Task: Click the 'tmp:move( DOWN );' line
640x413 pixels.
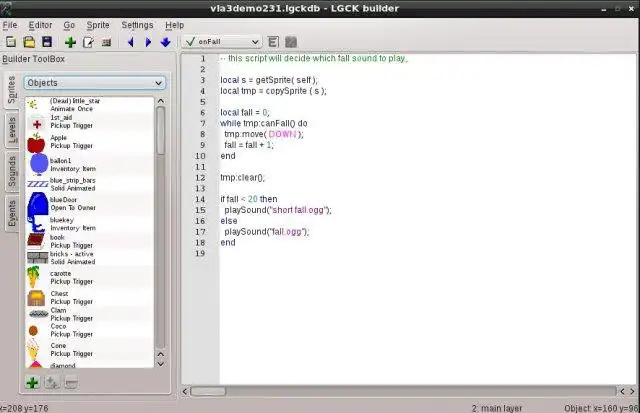Action: pyautogui.click(x=264, y=134)
